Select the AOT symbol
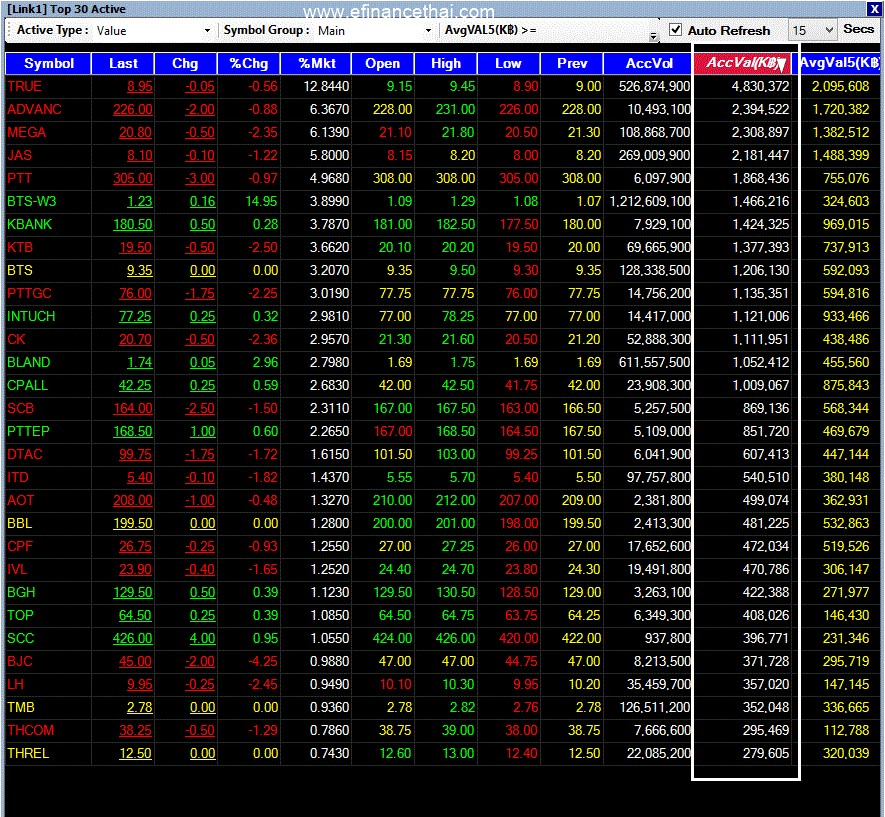 pyautogui.click(x=21, y=500)
